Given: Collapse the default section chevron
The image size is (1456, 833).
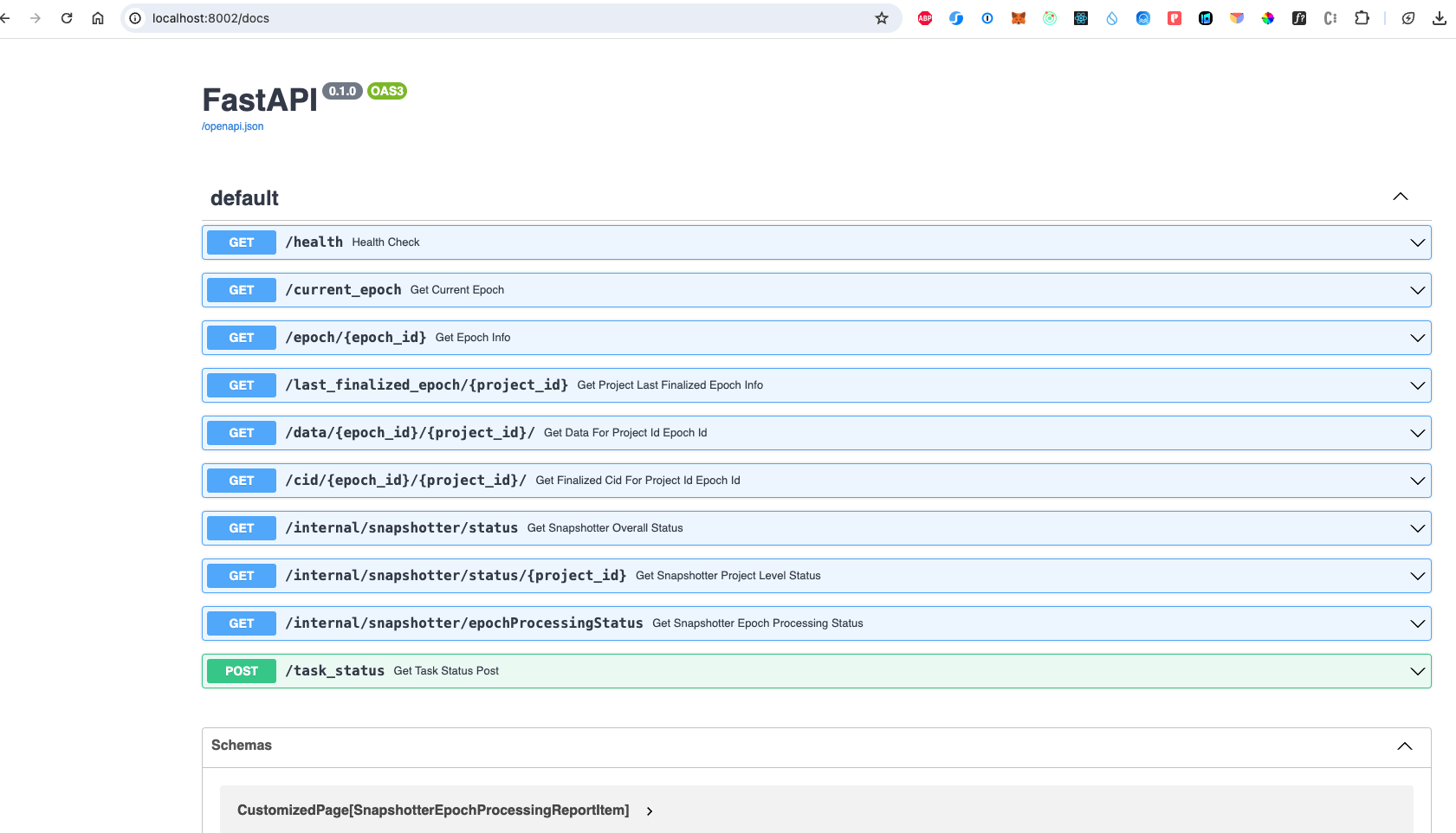Looking at the screenshot, I should pos(1401,197).
